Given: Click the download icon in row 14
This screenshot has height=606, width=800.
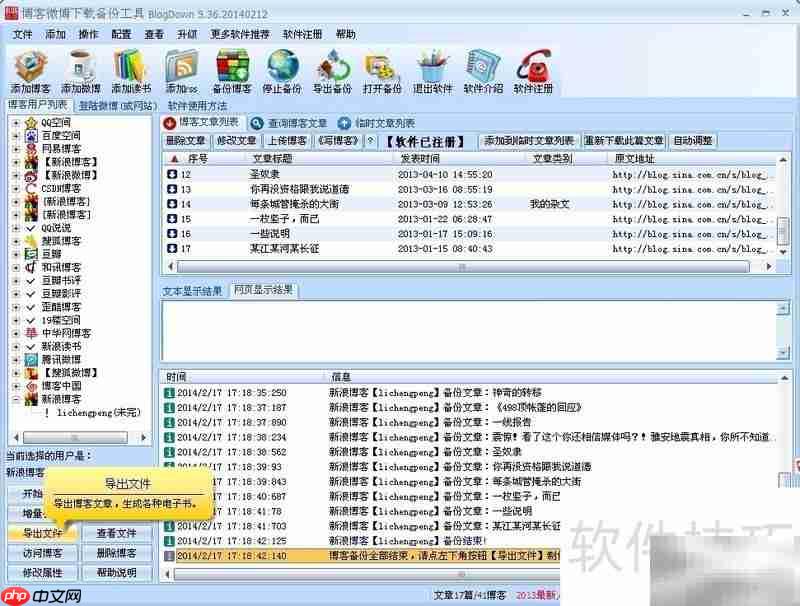Looking at the screenshot, I should 172,204.
